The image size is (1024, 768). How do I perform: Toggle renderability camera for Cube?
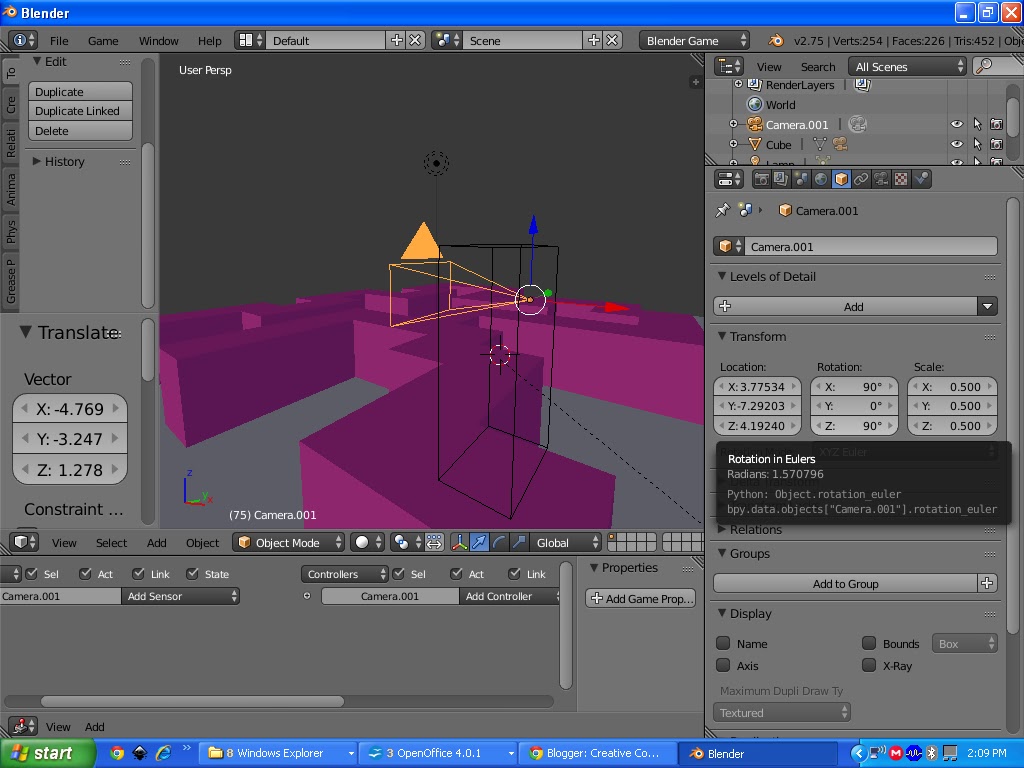tap(997, 144)
